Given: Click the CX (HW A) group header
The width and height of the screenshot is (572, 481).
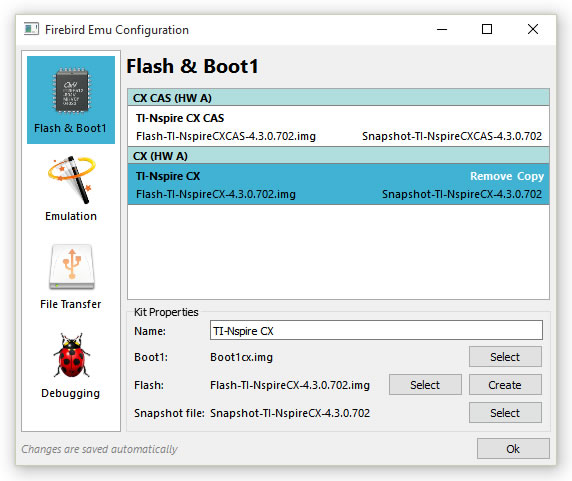Looking at the screenshot, I should tap(338, 156).
